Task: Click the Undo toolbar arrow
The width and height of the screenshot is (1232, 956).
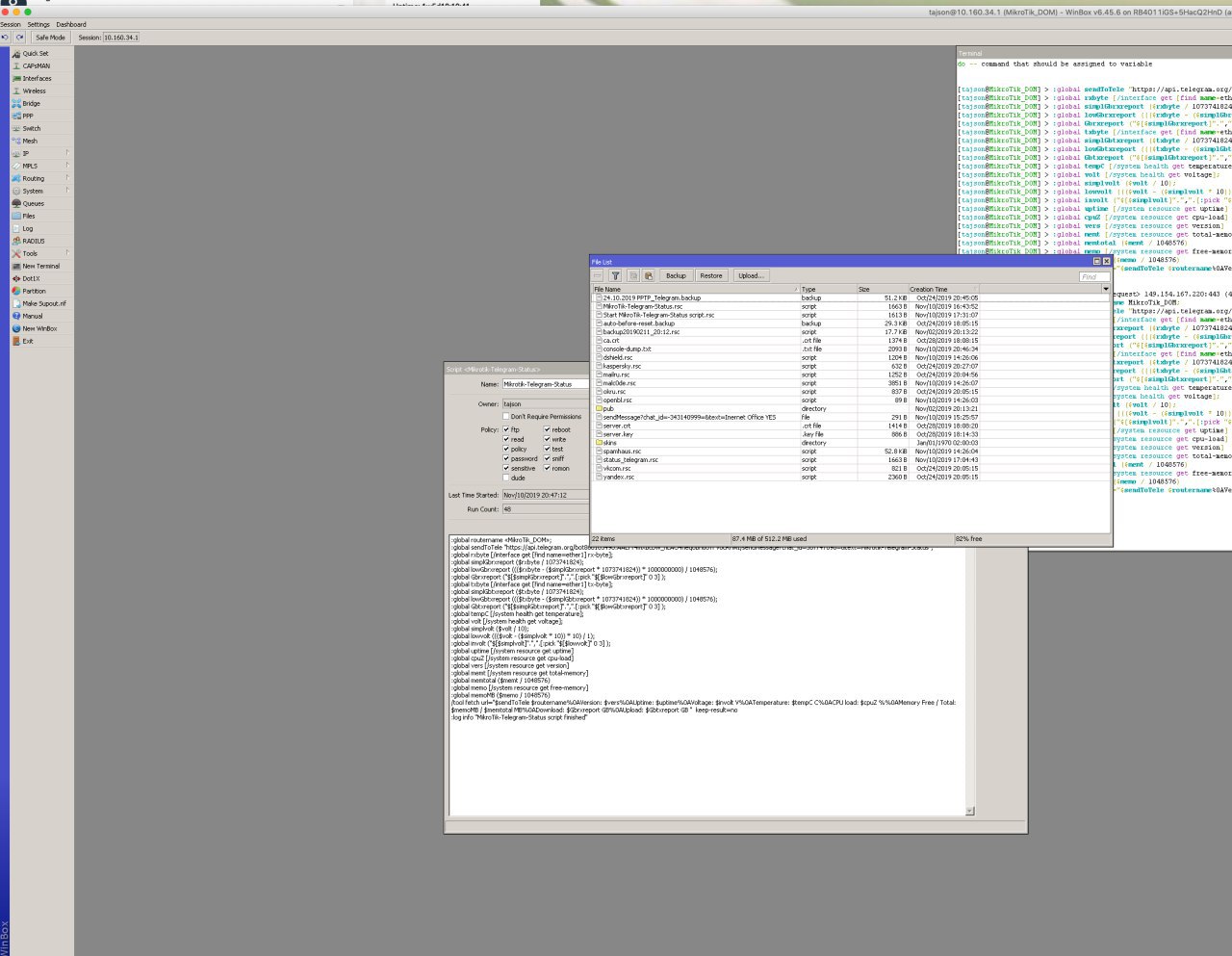Action: [6, 38]
